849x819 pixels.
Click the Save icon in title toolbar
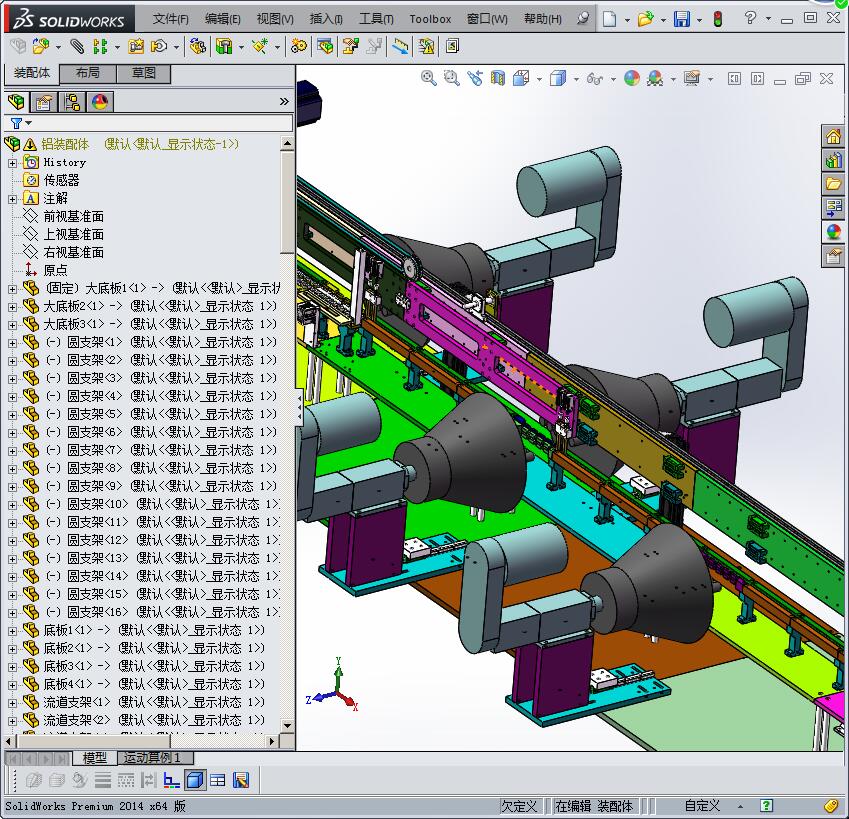click(681, 19)
